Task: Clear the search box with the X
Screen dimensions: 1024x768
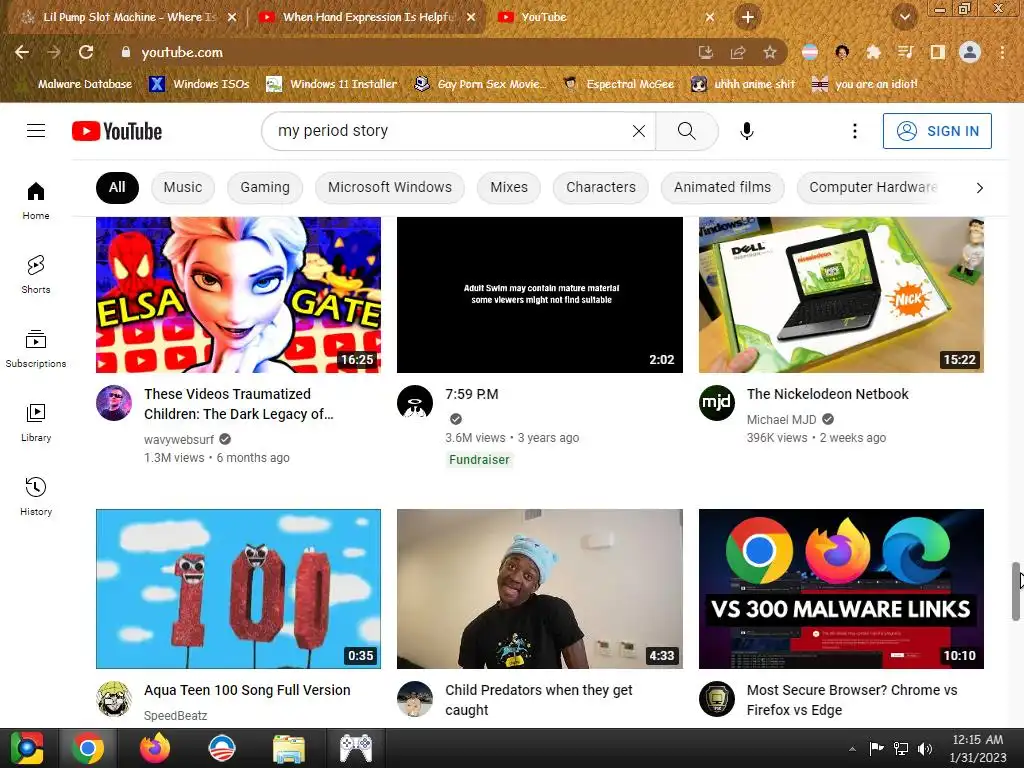Action: 639,131
